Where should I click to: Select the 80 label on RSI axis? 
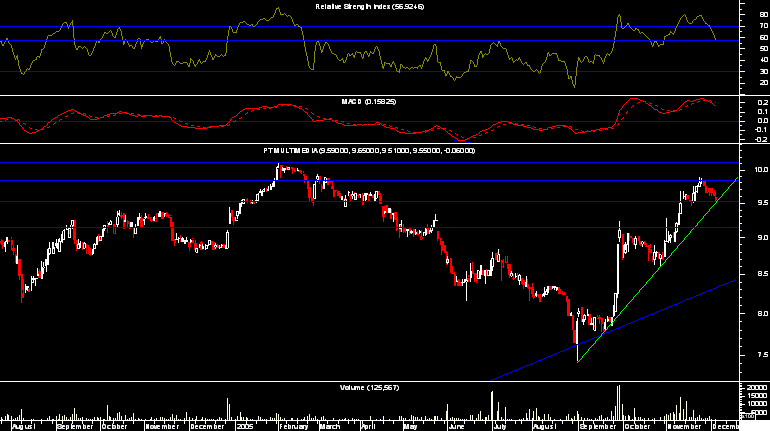point(764,15)
